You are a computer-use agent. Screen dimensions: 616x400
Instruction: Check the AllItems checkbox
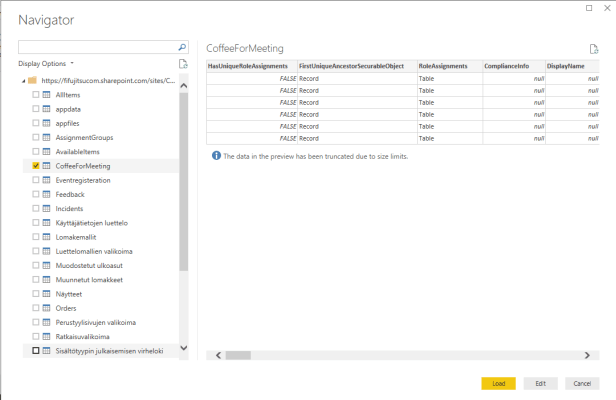36,95
